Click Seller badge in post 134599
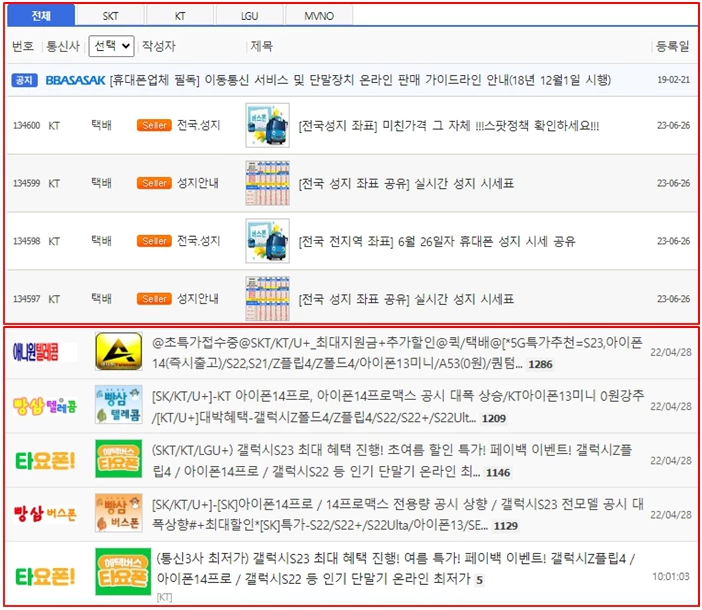This screenshot has height=610, width=702. [x=154, y=183]
